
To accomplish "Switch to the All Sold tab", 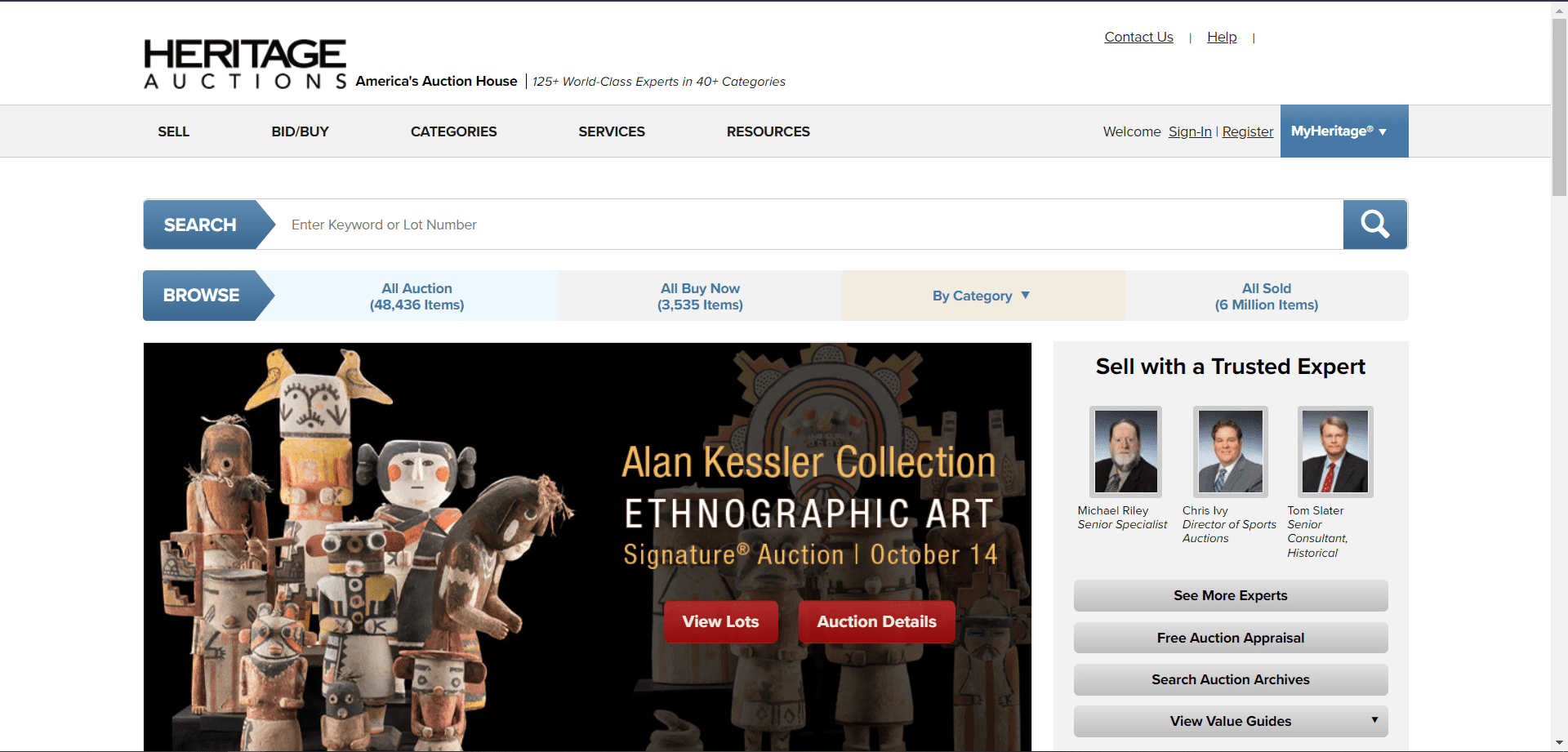I will pos(1267,296).
